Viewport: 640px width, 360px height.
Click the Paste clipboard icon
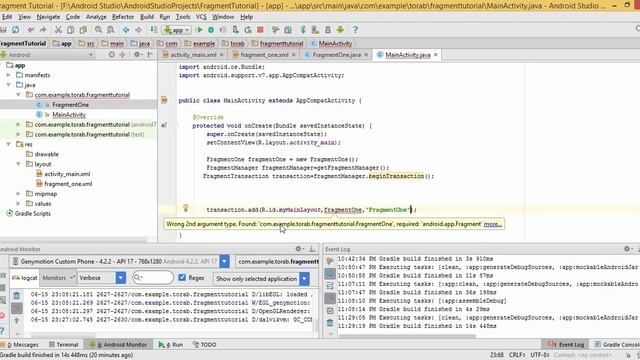click(x=83, y=30)
